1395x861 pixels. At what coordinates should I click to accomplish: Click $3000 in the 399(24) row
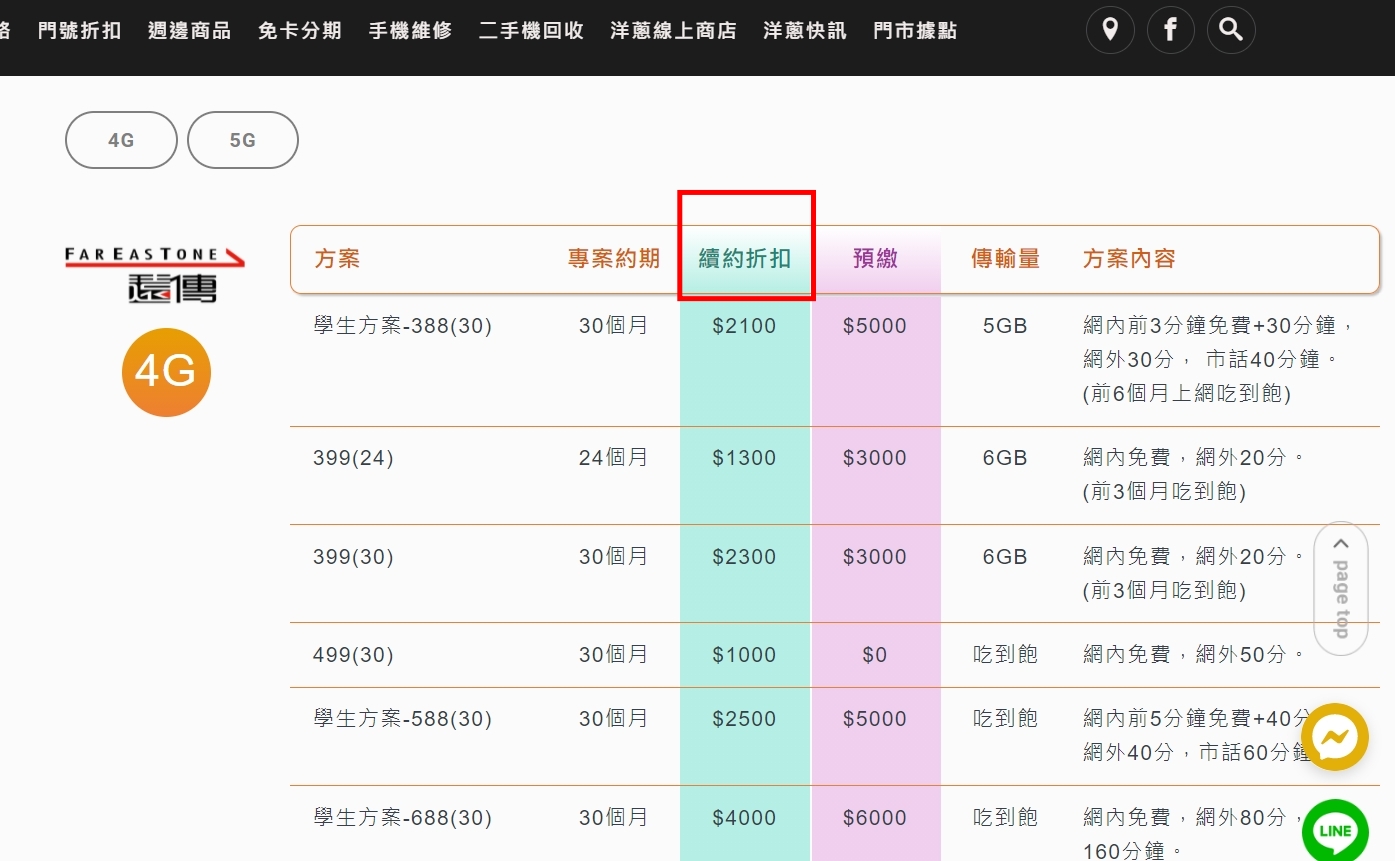[875, 458]
